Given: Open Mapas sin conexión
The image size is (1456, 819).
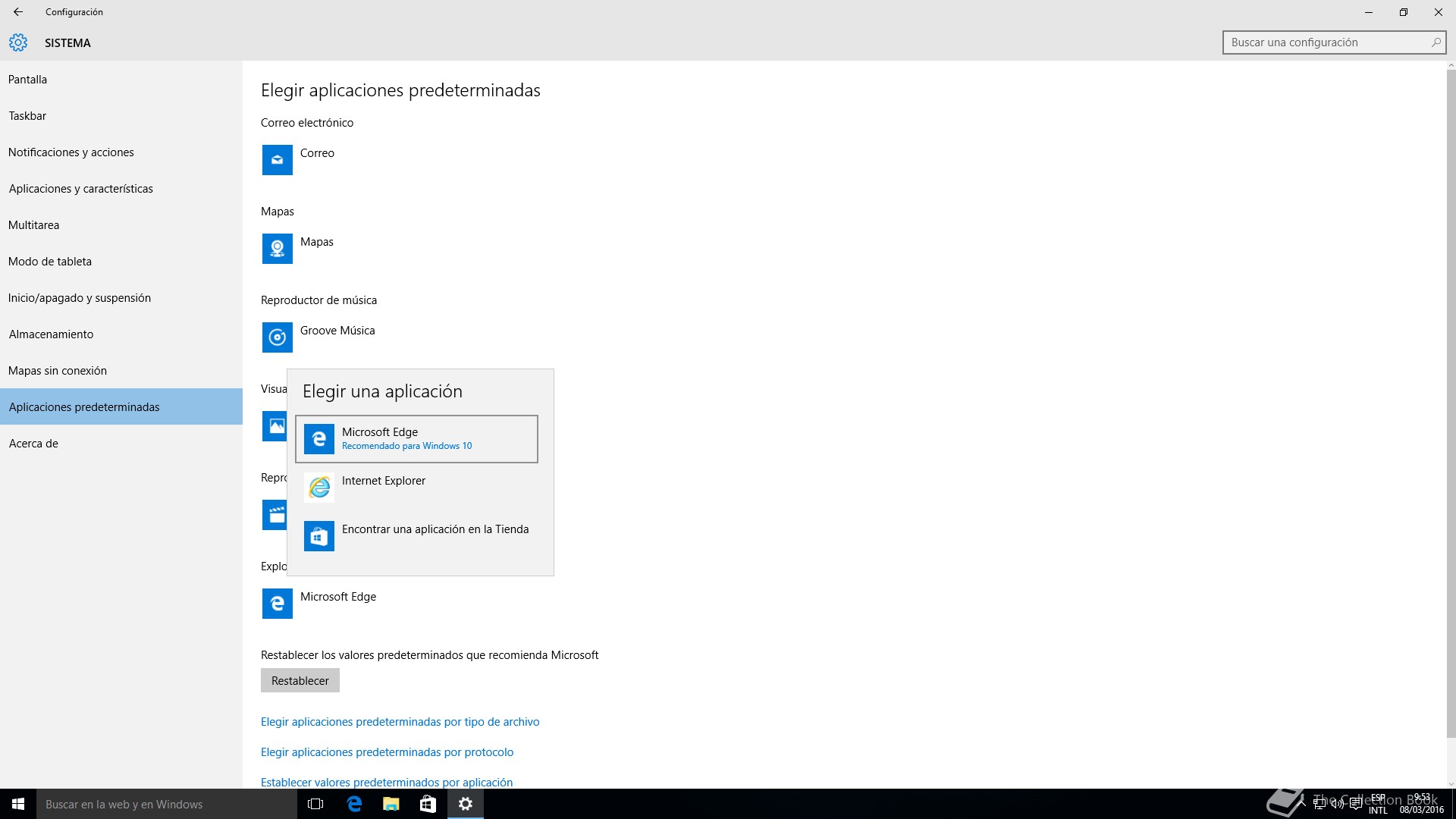Looking at the screenshot, I should click(x=121, y=371).
